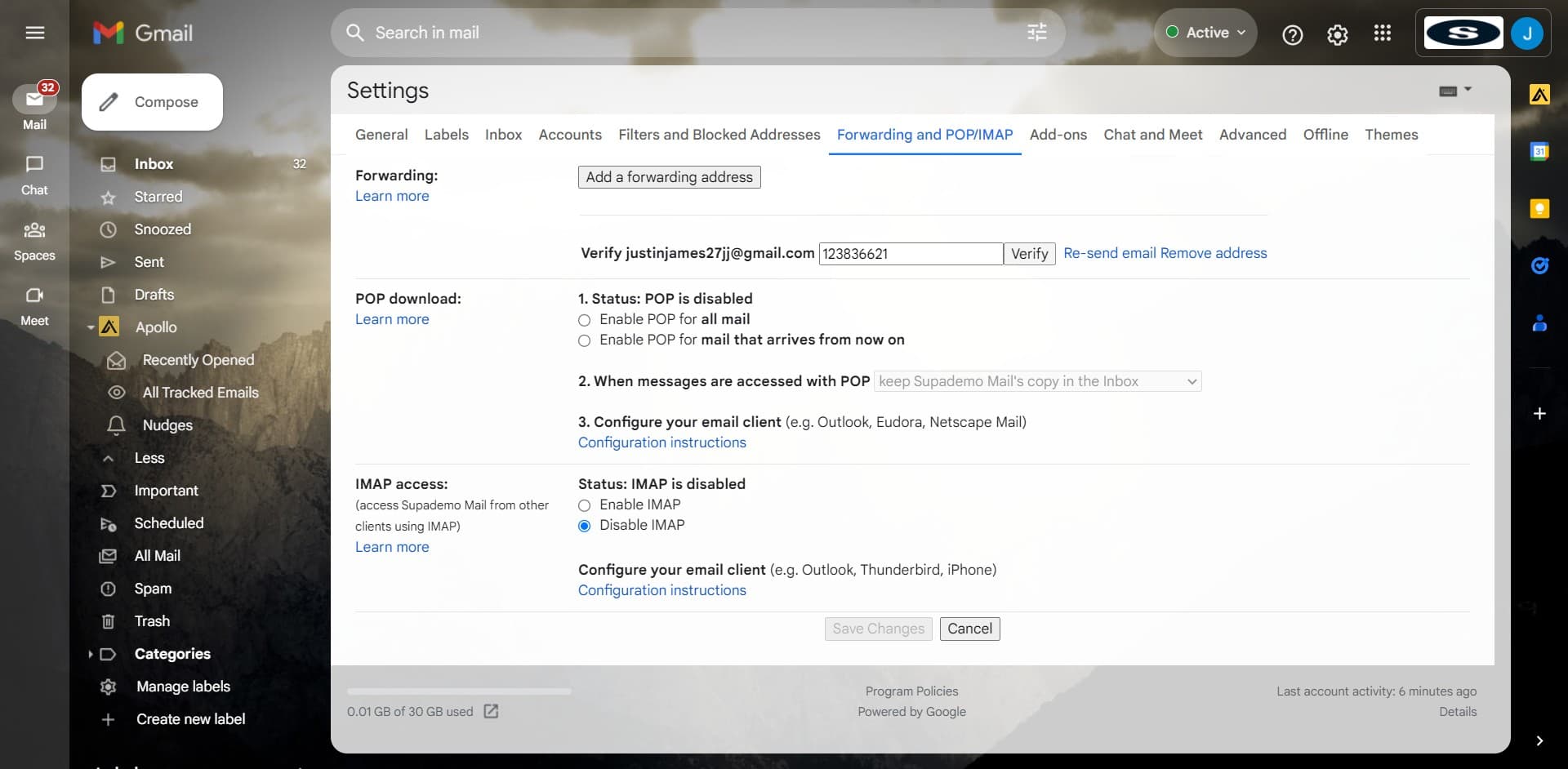Click the Verify button
The image size is (1568, 769).
coord(1028,253)
